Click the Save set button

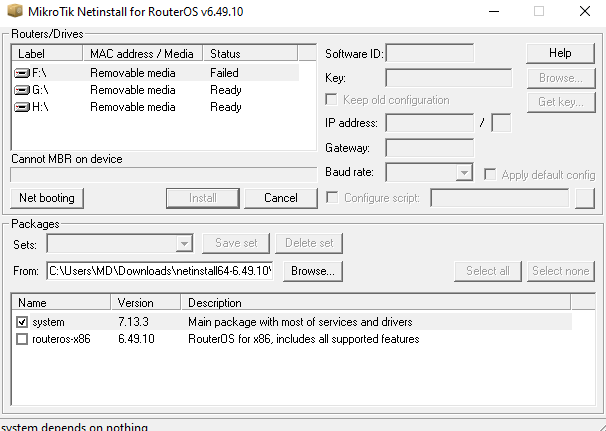tap(236, 243)
